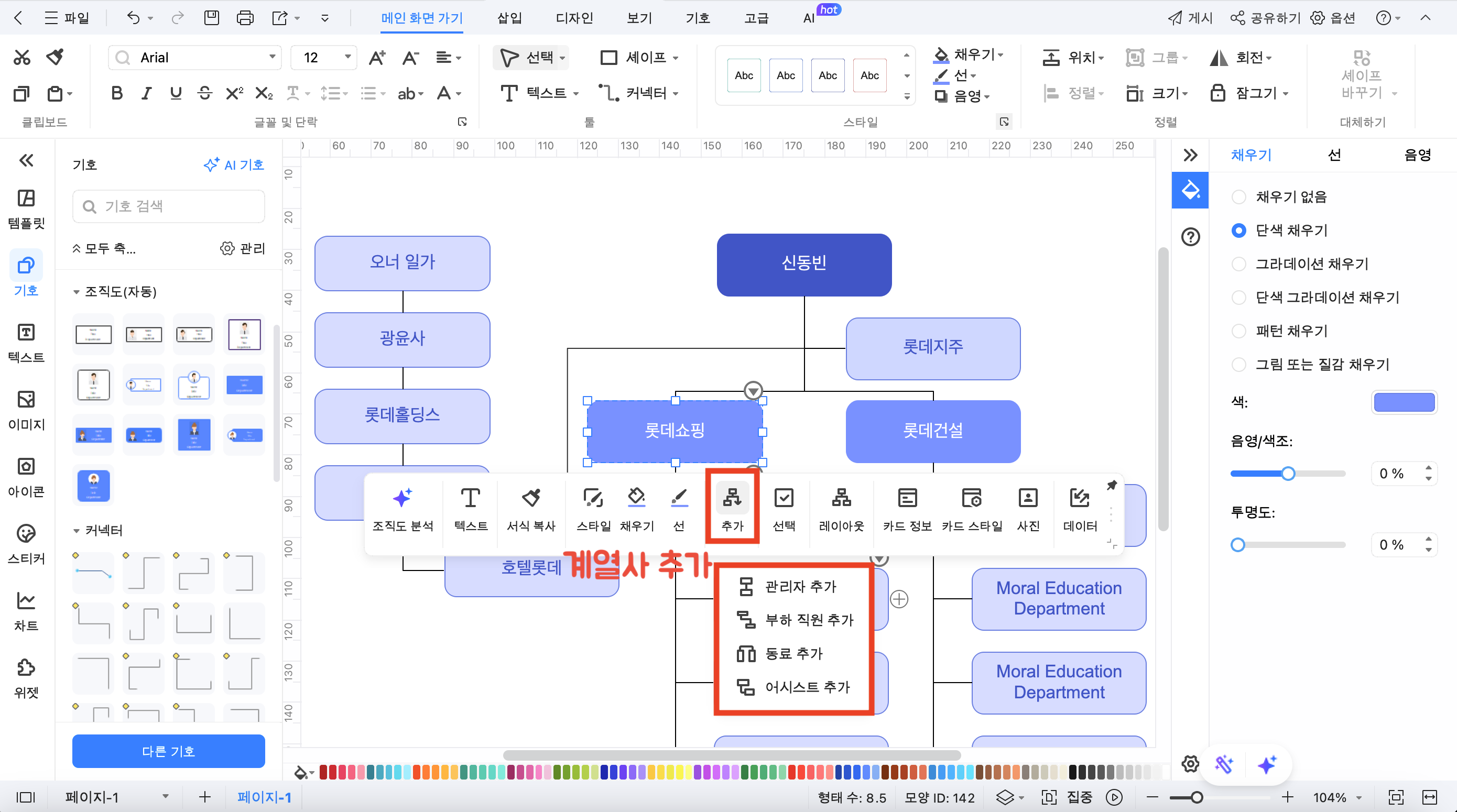Open 템플릿 sidebar panel
Screen dimensions: 1457x812
coord(26,209)
